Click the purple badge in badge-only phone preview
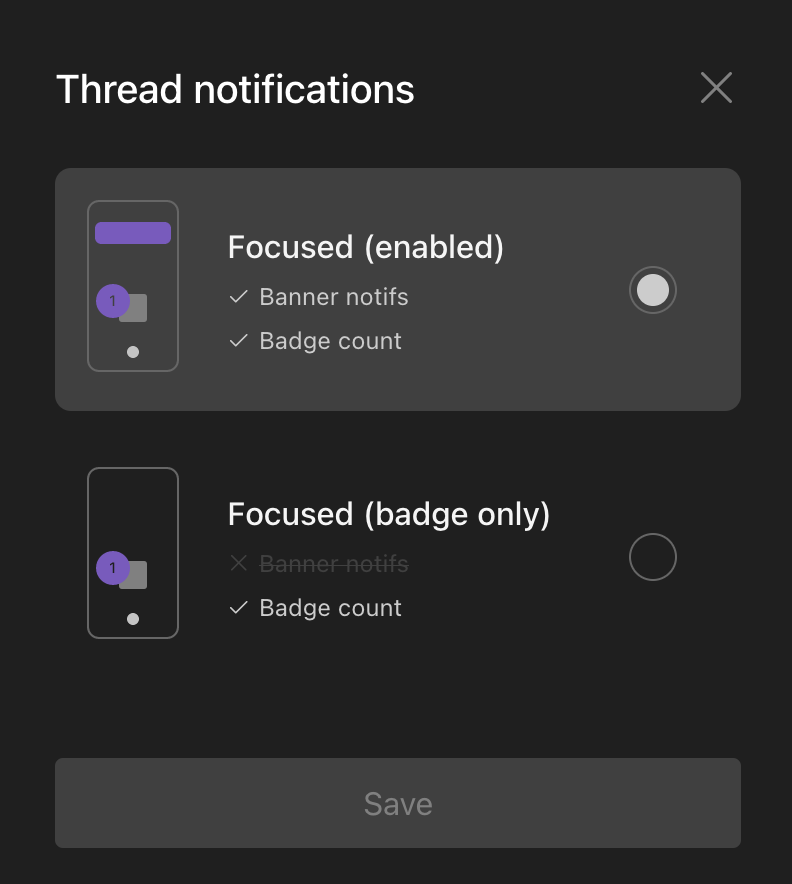 pyautogui.click(x=112, y=568)
